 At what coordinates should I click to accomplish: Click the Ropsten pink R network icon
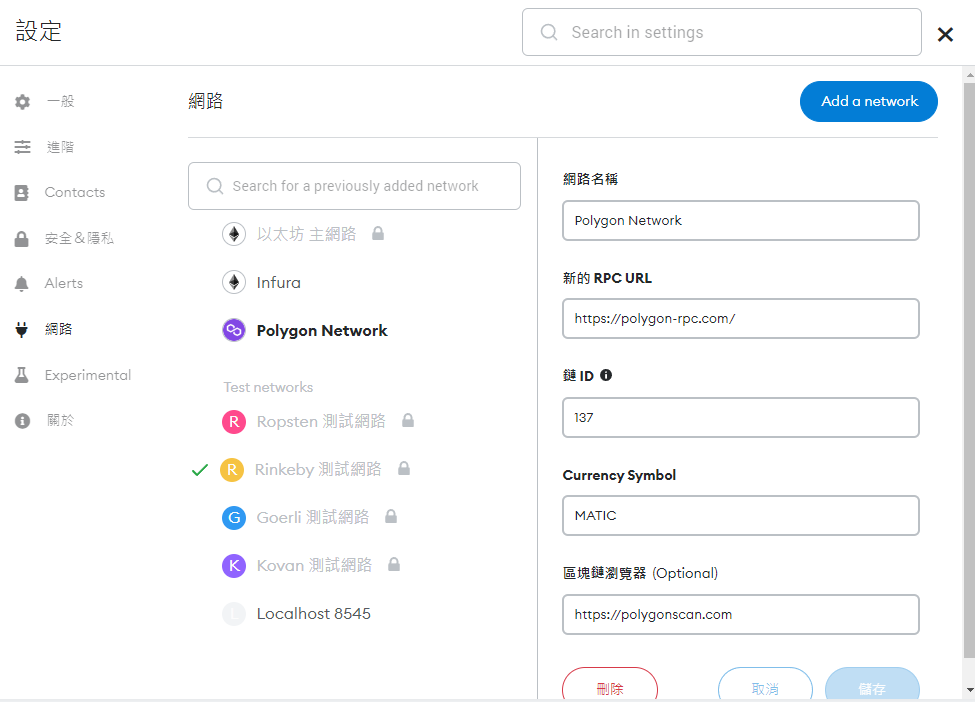234,422
